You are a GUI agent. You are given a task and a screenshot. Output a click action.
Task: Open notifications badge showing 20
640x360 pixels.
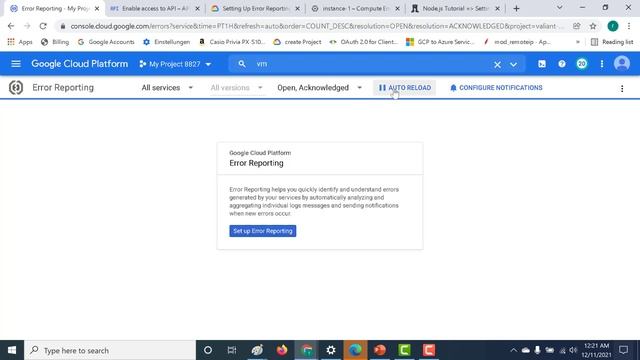point(582,64)
